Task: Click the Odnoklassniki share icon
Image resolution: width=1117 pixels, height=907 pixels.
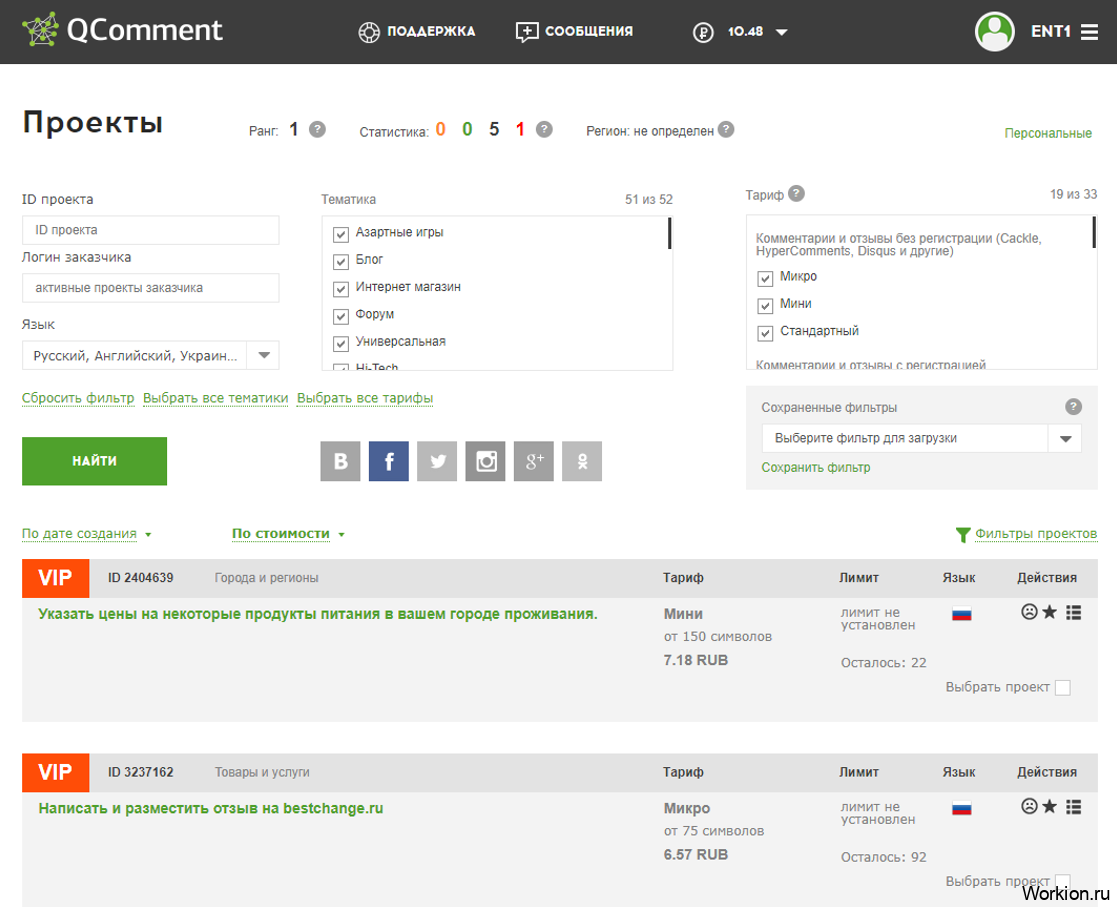Action: 582,461
